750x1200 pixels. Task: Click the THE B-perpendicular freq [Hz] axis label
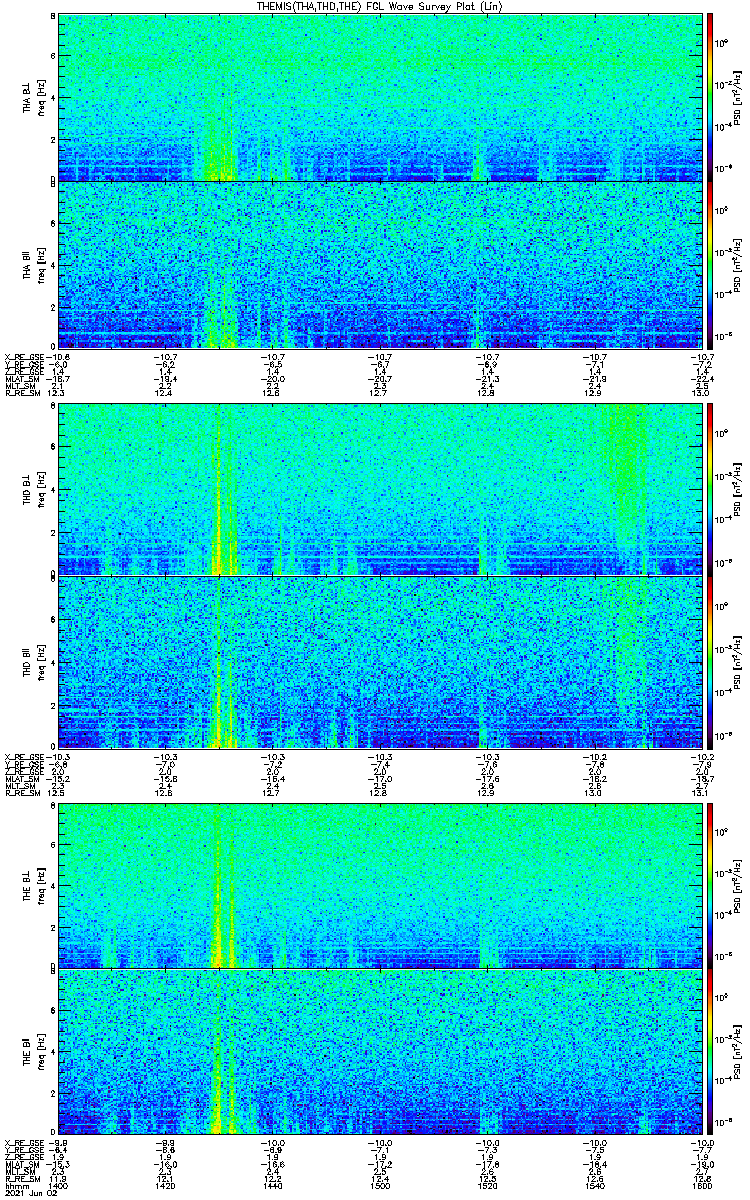pos(43,885)
